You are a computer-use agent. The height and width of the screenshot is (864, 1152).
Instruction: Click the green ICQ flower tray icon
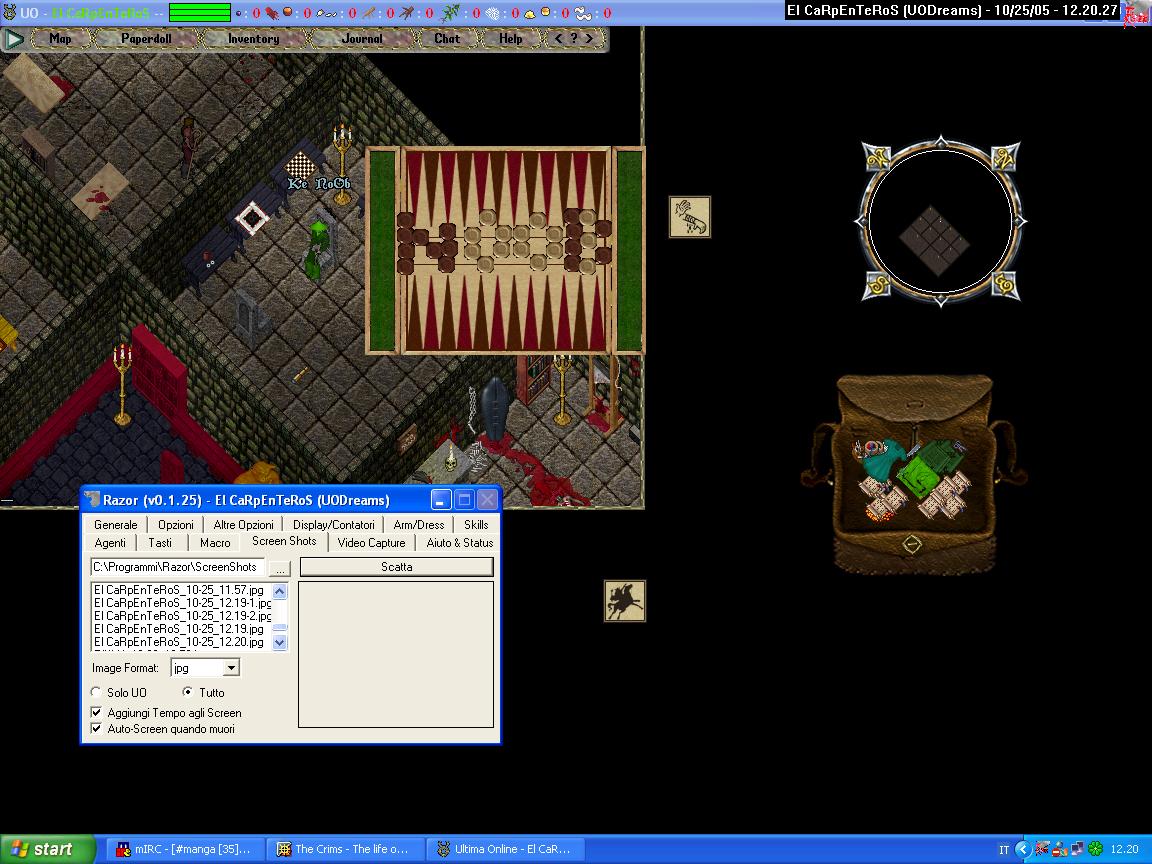coord(1095,849)
